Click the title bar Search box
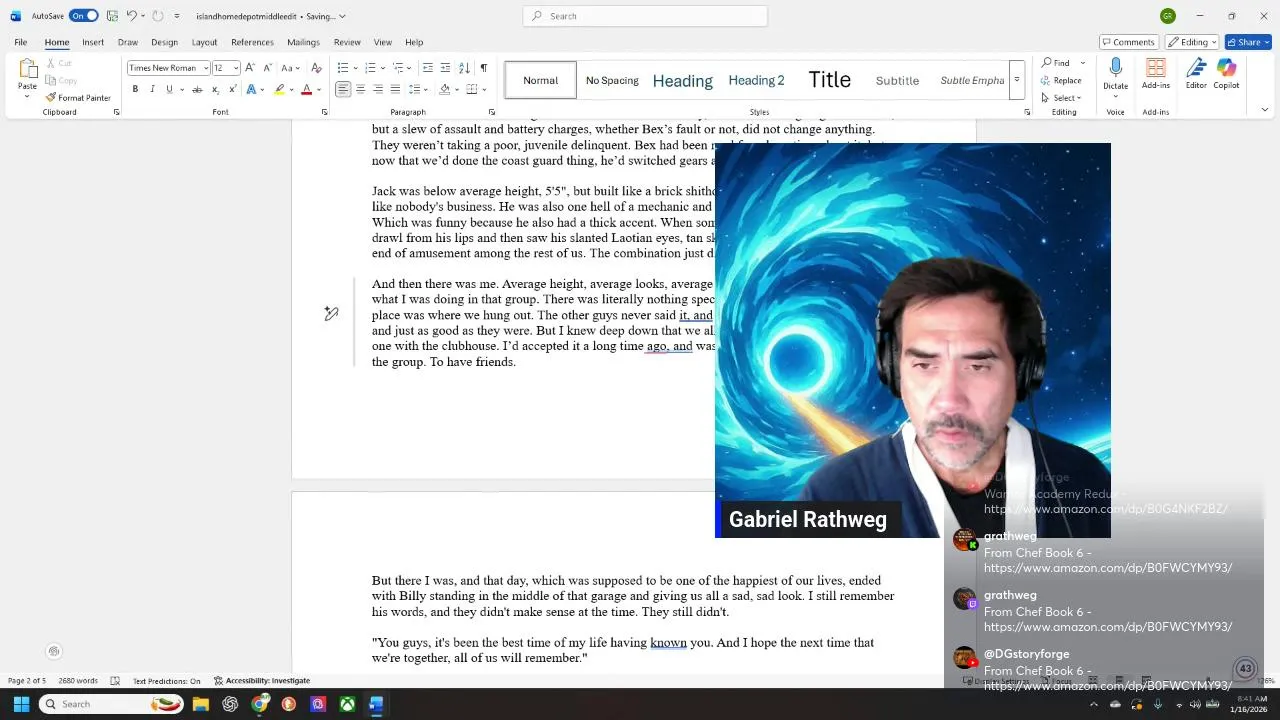This screenshot has height=720, width=1280. pos(645,16)
